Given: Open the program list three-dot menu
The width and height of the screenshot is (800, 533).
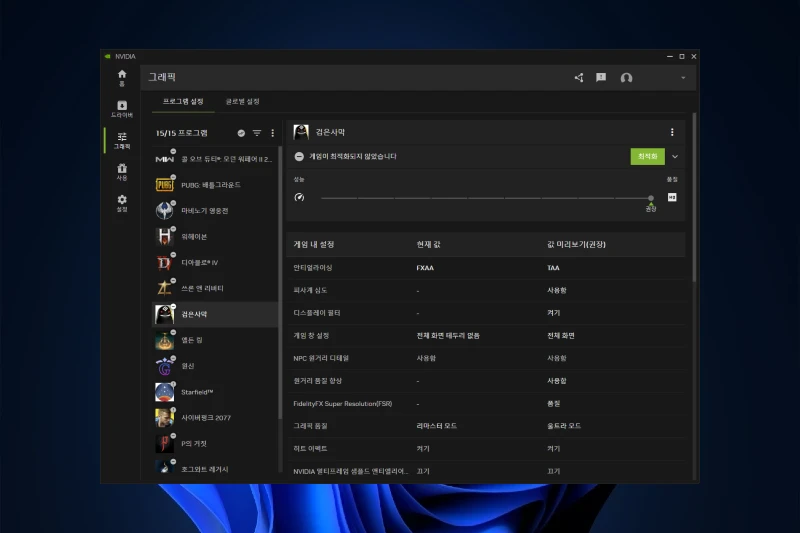Looking at the screenshot, I should click(272, 133).
